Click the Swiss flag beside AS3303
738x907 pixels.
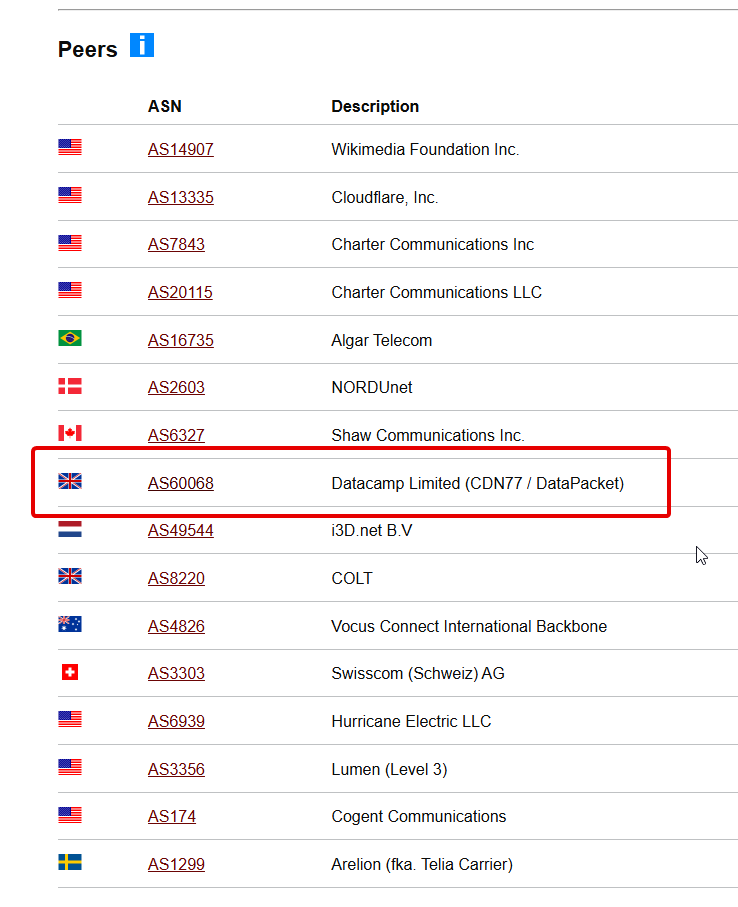coord(70,672)
